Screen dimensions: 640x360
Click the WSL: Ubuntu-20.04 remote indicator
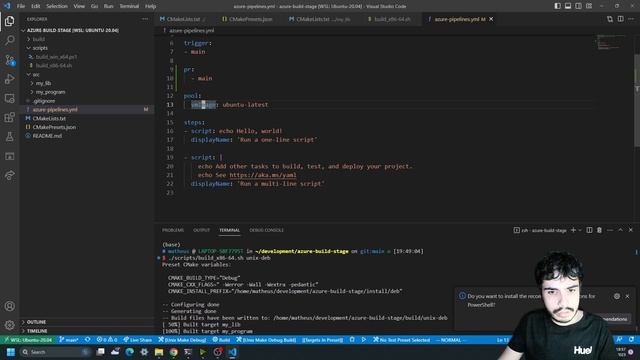pos(28,340)
